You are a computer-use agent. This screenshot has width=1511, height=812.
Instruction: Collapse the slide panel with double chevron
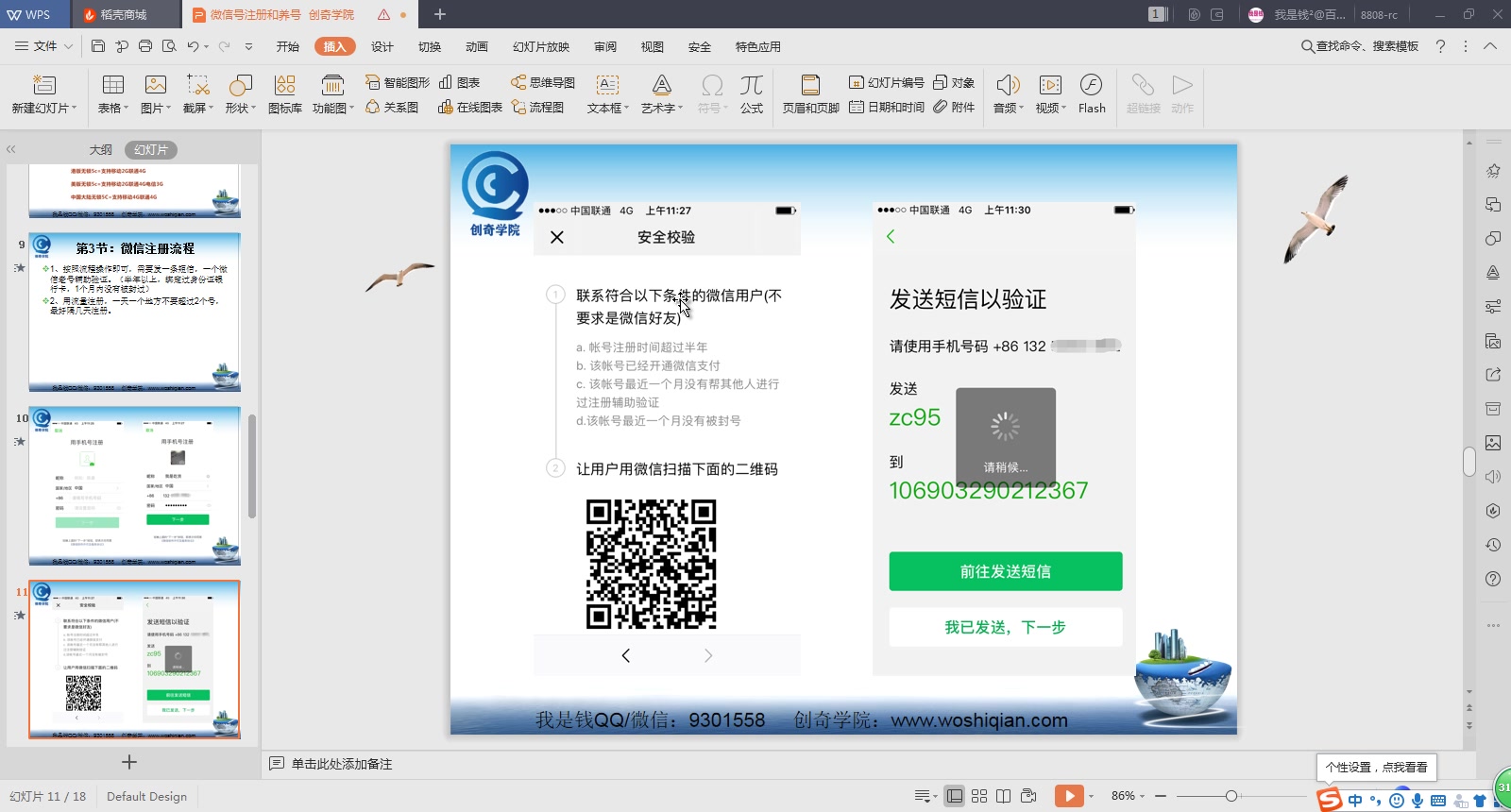click(x=11, y=149)
